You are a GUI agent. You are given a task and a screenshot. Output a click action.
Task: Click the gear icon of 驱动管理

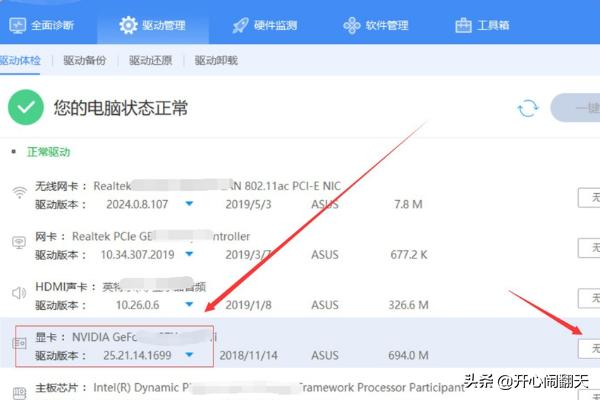coord(128,25)
